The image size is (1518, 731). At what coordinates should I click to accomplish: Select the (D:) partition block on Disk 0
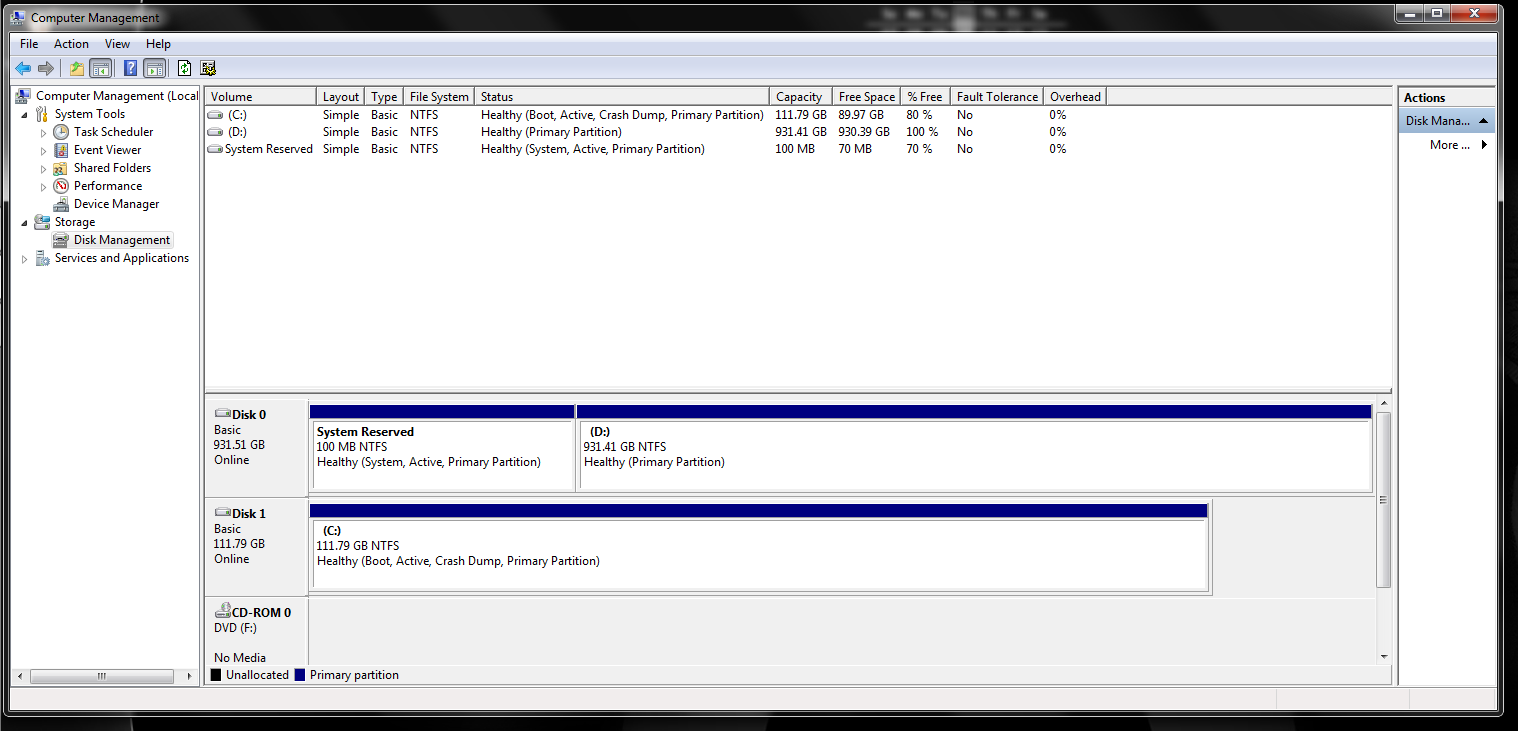(x=974, y=448)
